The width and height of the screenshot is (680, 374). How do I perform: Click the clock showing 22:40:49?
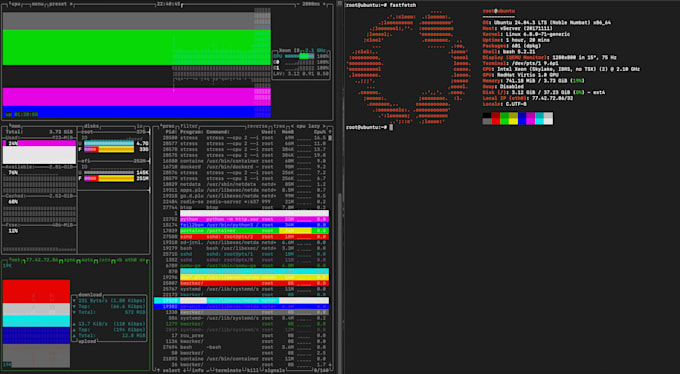(168, 4)
